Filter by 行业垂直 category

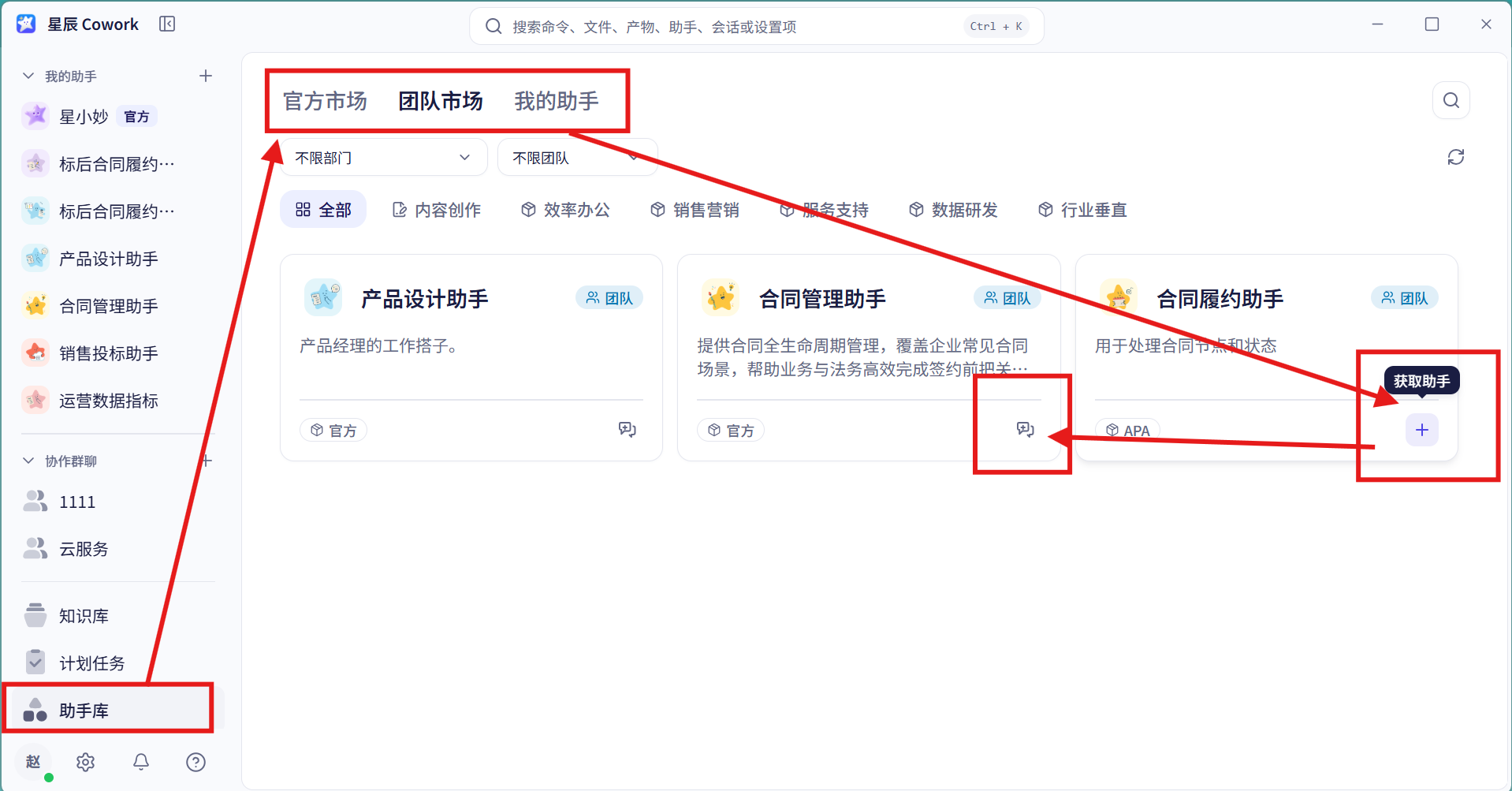[x=1082, y=210]
